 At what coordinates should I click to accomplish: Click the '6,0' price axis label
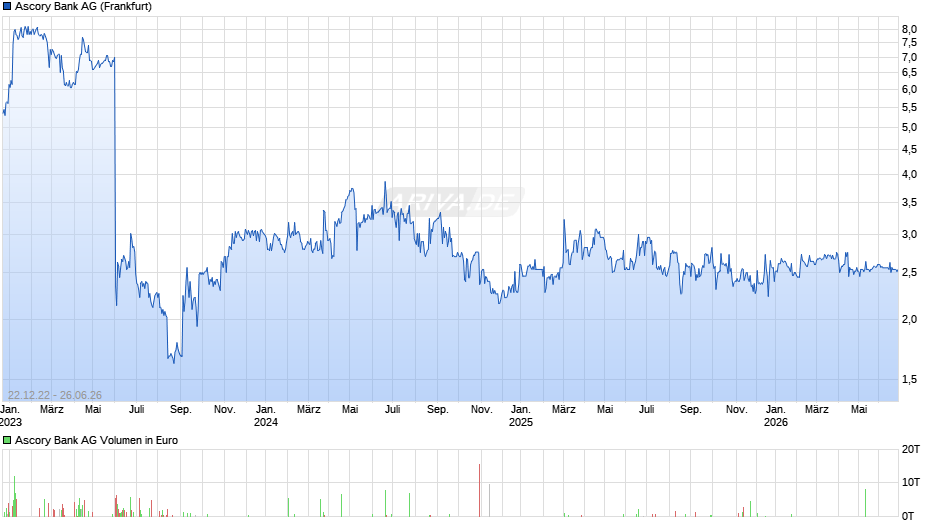tap(909, 89)
